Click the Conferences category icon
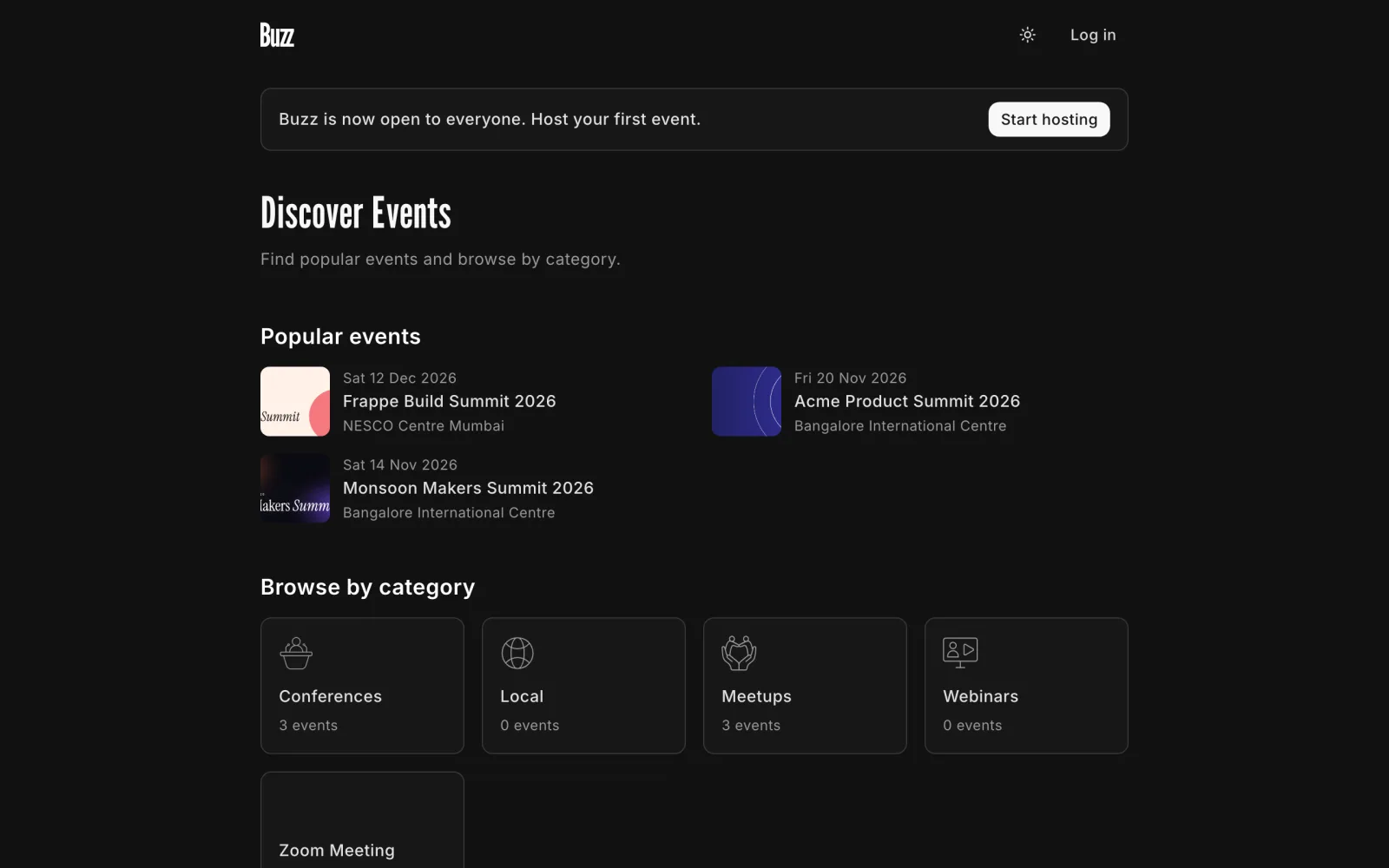This screenshot has width=1389, height=868. pos(296,653)
